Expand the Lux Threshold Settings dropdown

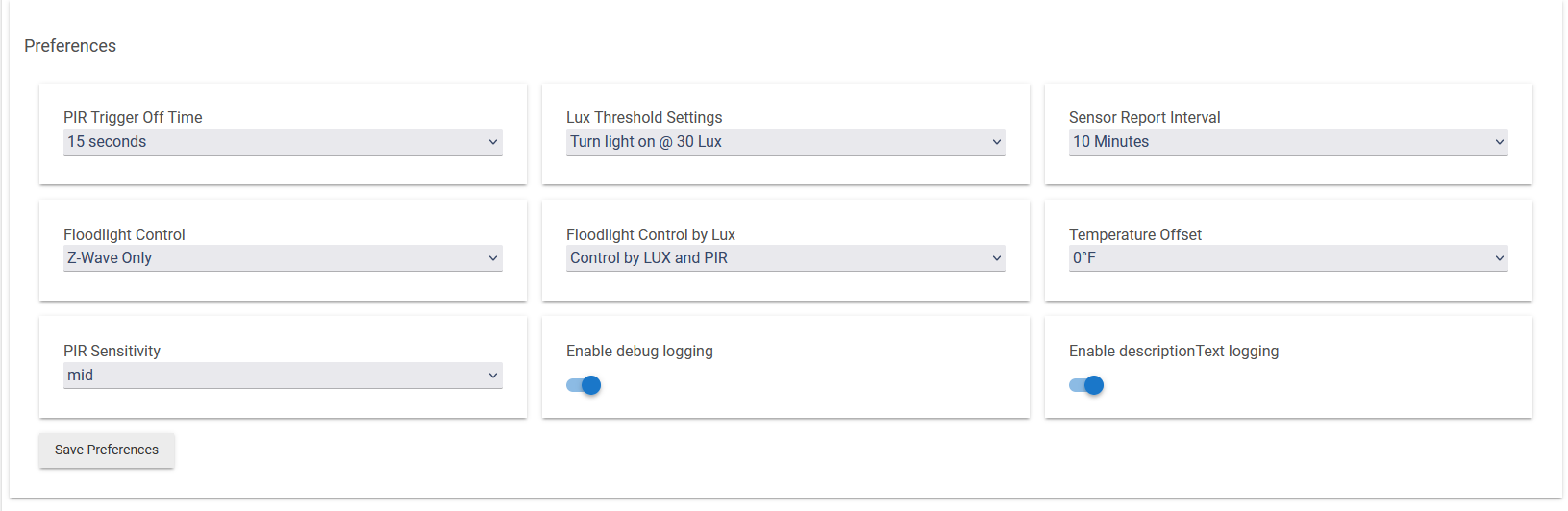pos(785,142)
